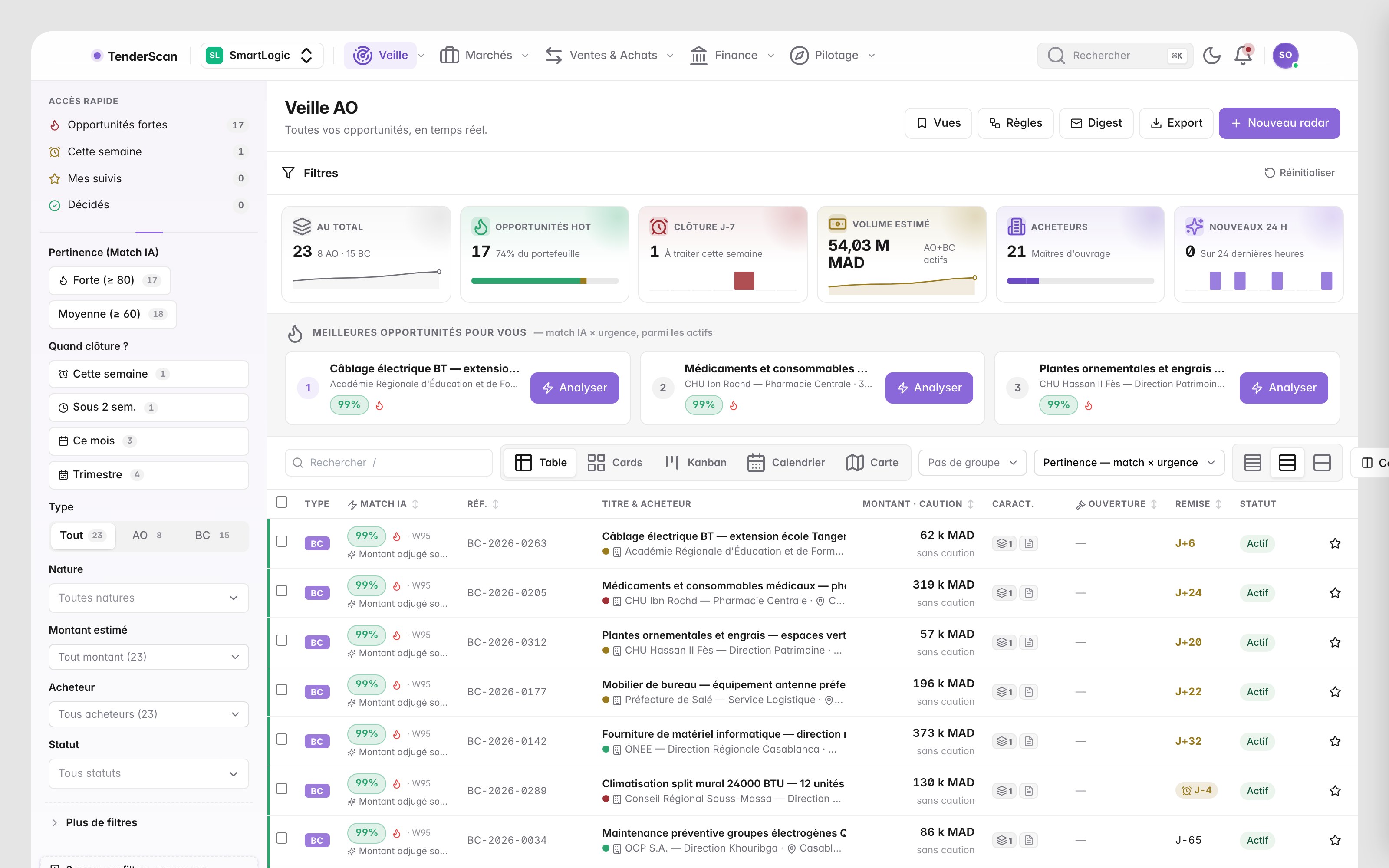The height and width of the screenshot is (868, 1389).
Task: Open the Toutes natures dropdown
Action: pyautogui.click(x=148, y=598)
